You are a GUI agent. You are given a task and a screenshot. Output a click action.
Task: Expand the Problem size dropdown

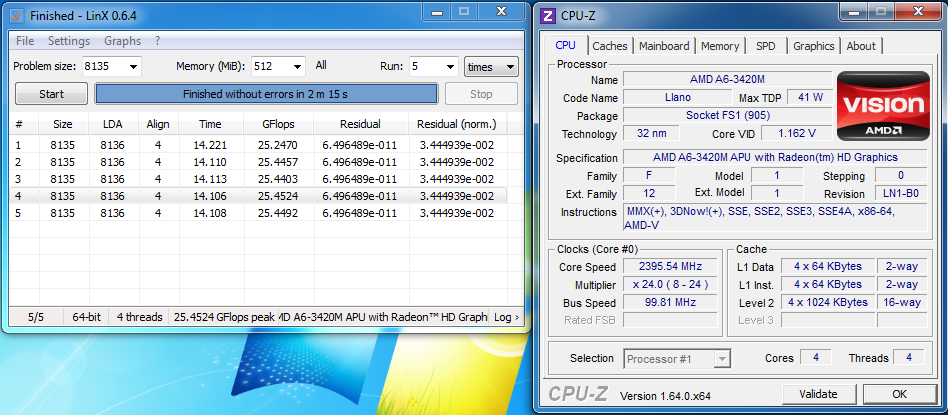133,67
